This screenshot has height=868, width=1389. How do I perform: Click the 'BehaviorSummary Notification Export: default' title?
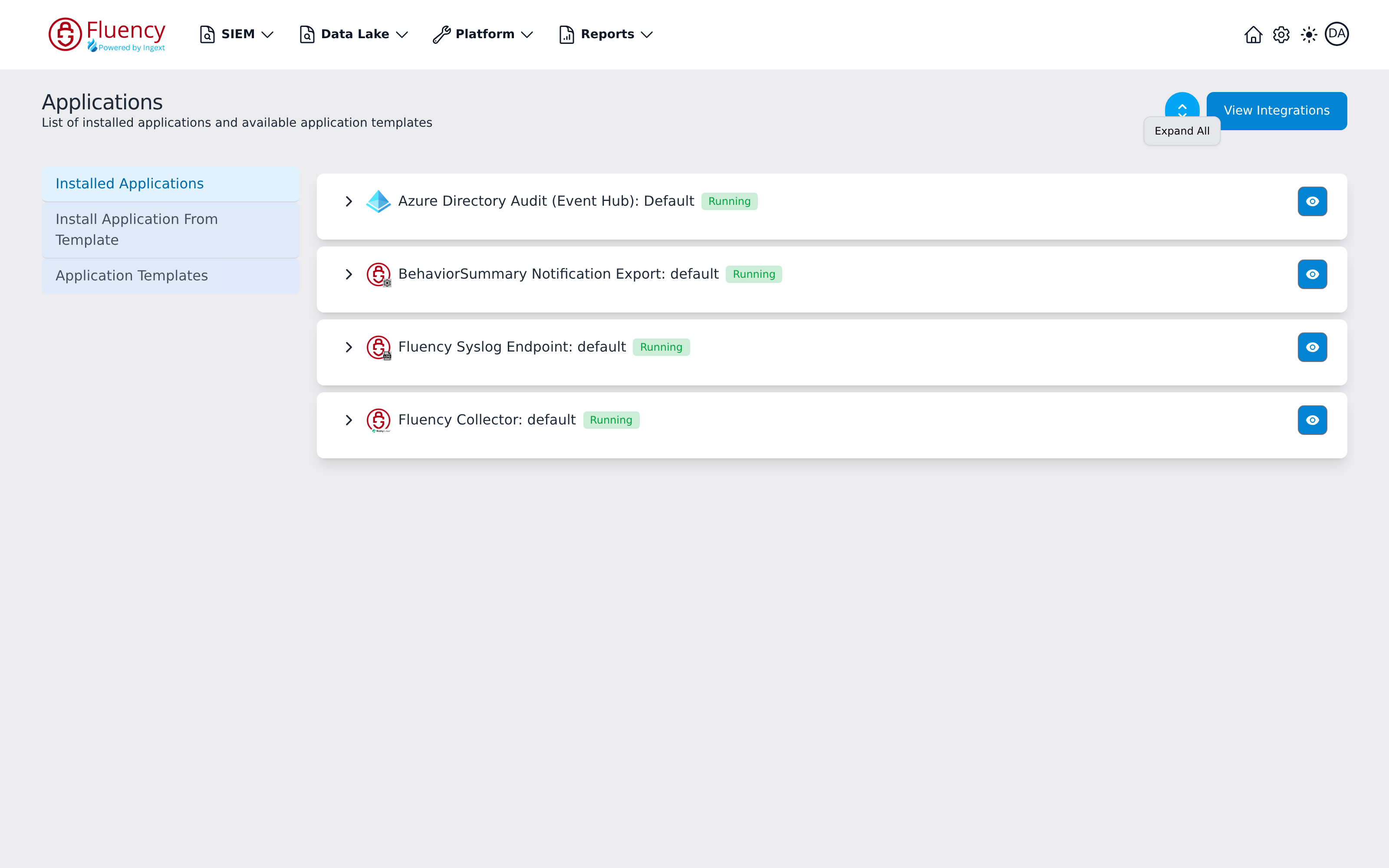tap(559, 274)
